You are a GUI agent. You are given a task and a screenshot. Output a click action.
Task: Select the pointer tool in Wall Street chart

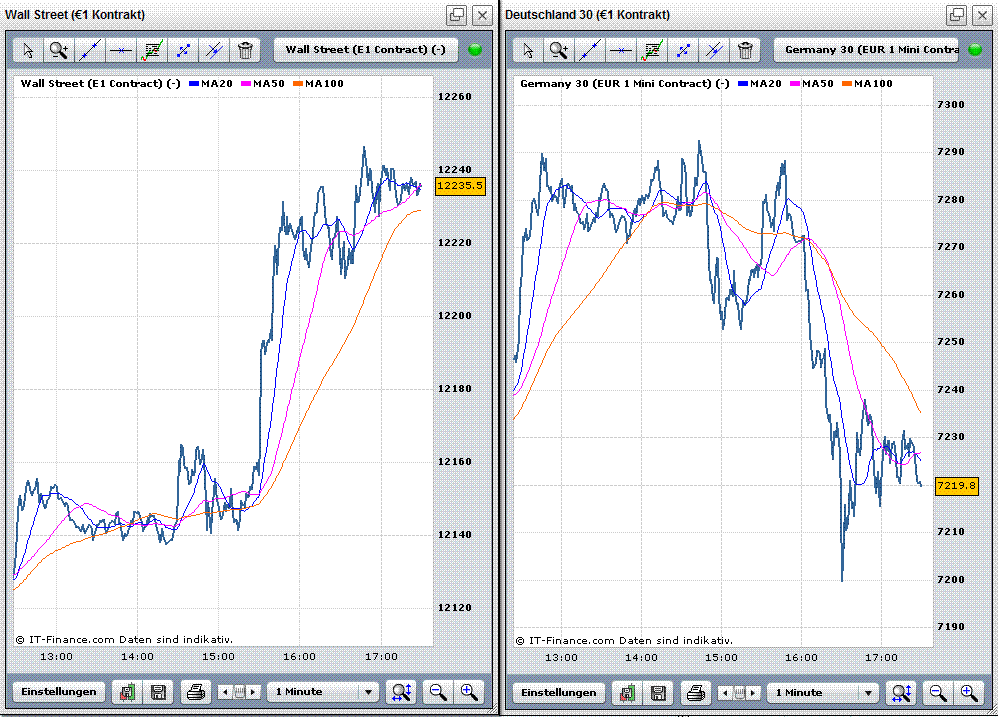coord(28,50)
